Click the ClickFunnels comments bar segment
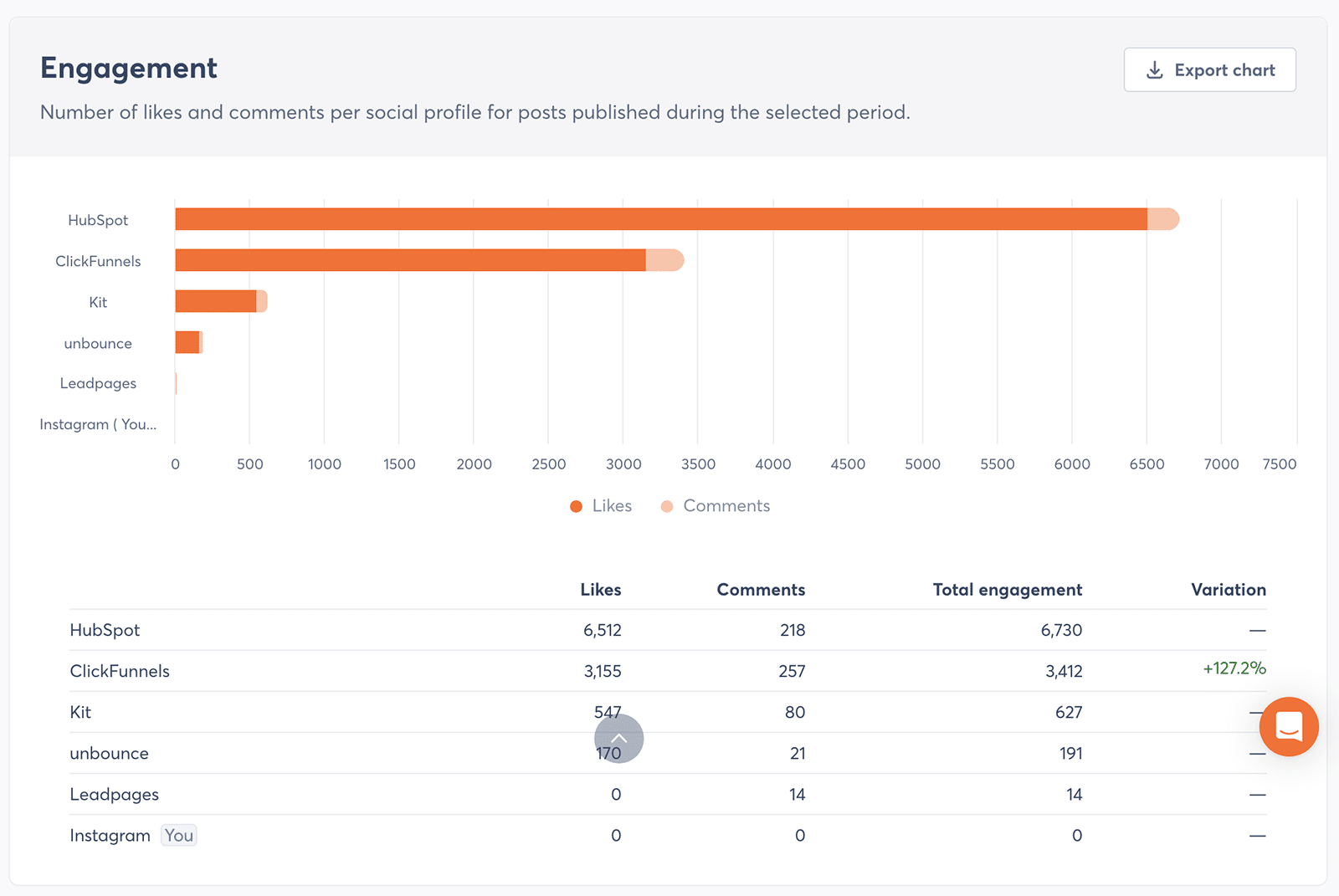The image size is (1339, 896). tap(665, 260)
